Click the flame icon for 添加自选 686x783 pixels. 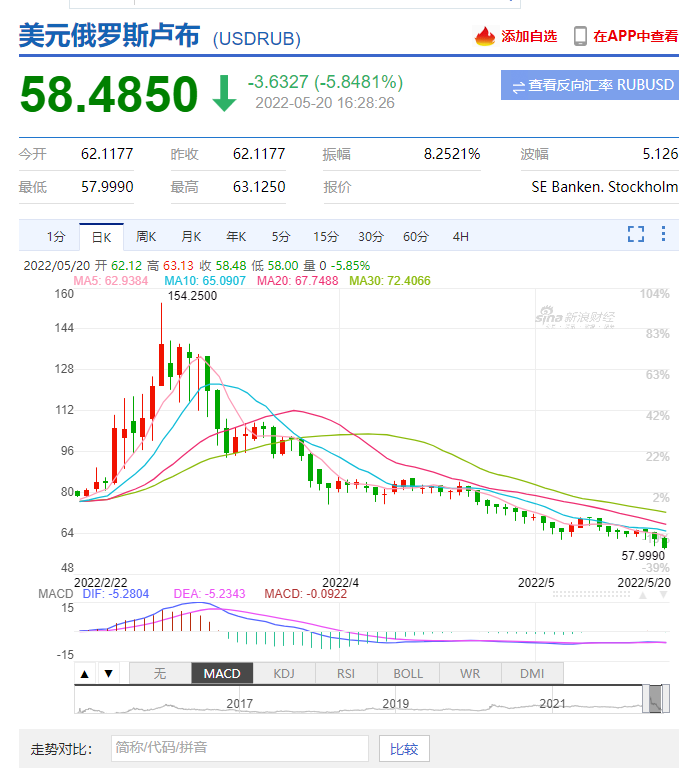click(485, 36)
